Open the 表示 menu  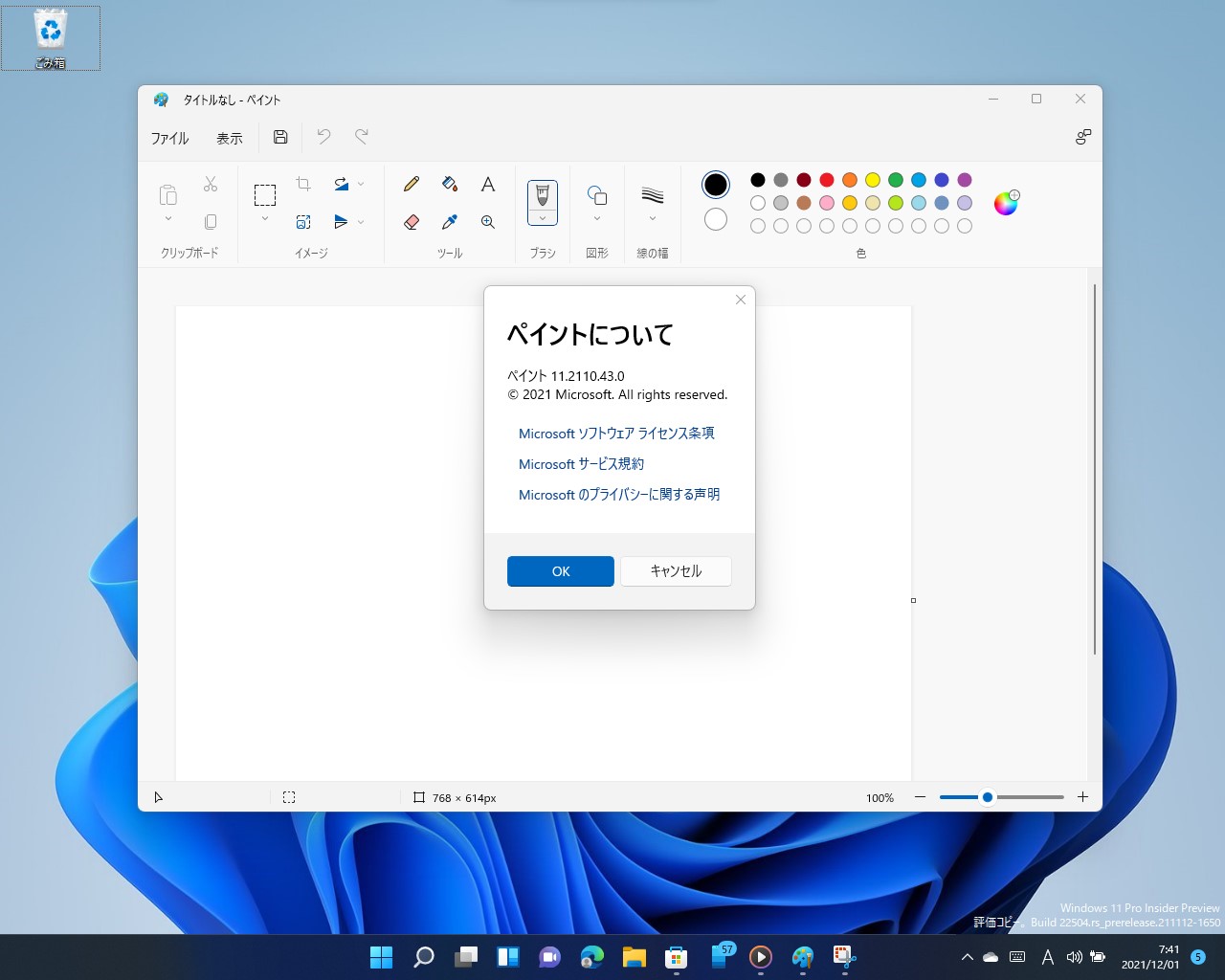[229, 138]
